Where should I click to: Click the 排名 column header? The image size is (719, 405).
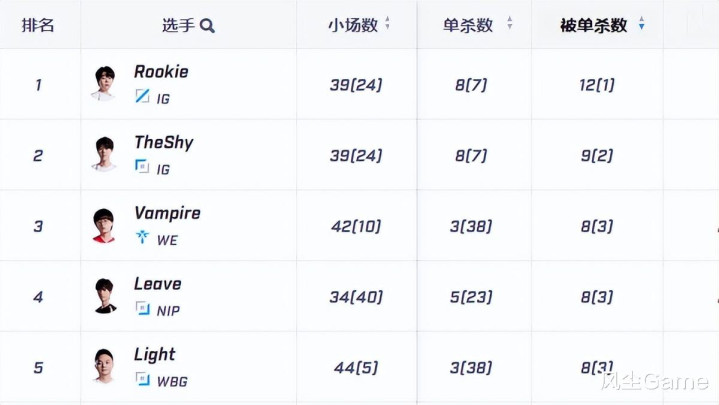click(x=38, y=25)
